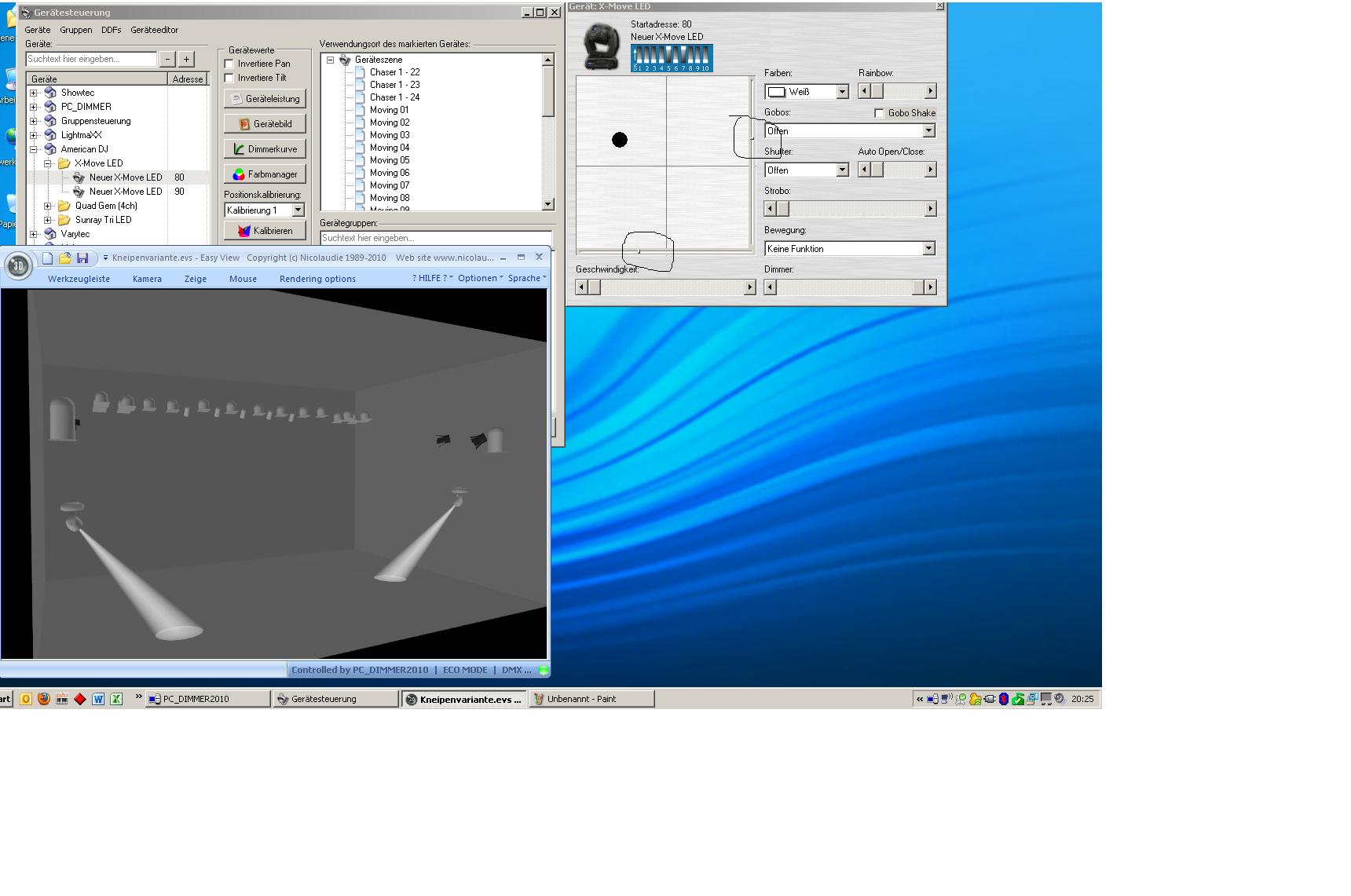Select the Chaser 1 - 22 entry
Image resolution: width=1351 pixels, height=896 pixels.
click(x=394, y=72)
